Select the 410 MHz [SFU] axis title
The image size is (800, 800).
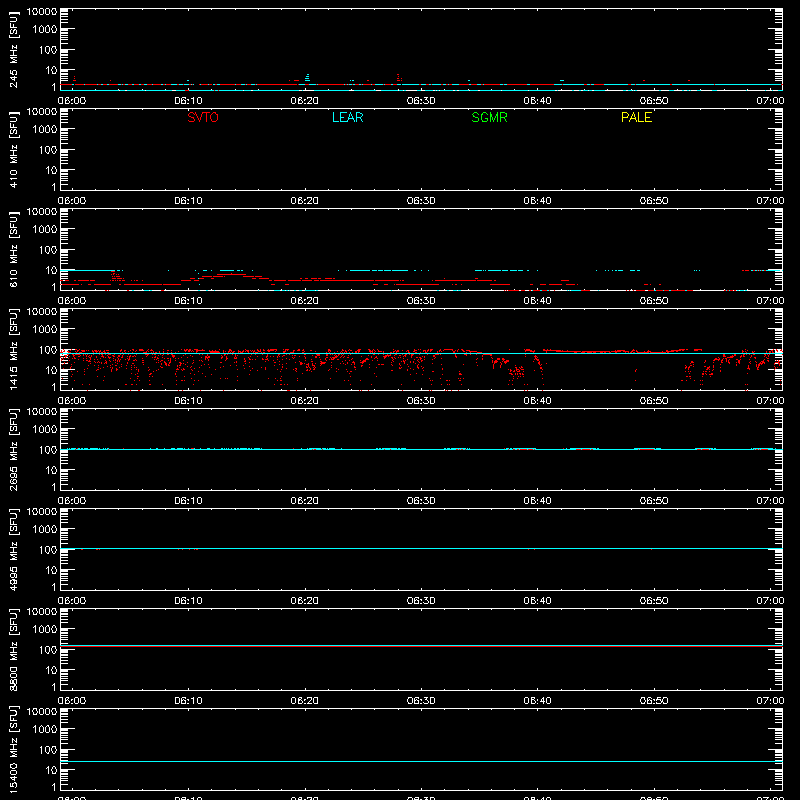14,149
